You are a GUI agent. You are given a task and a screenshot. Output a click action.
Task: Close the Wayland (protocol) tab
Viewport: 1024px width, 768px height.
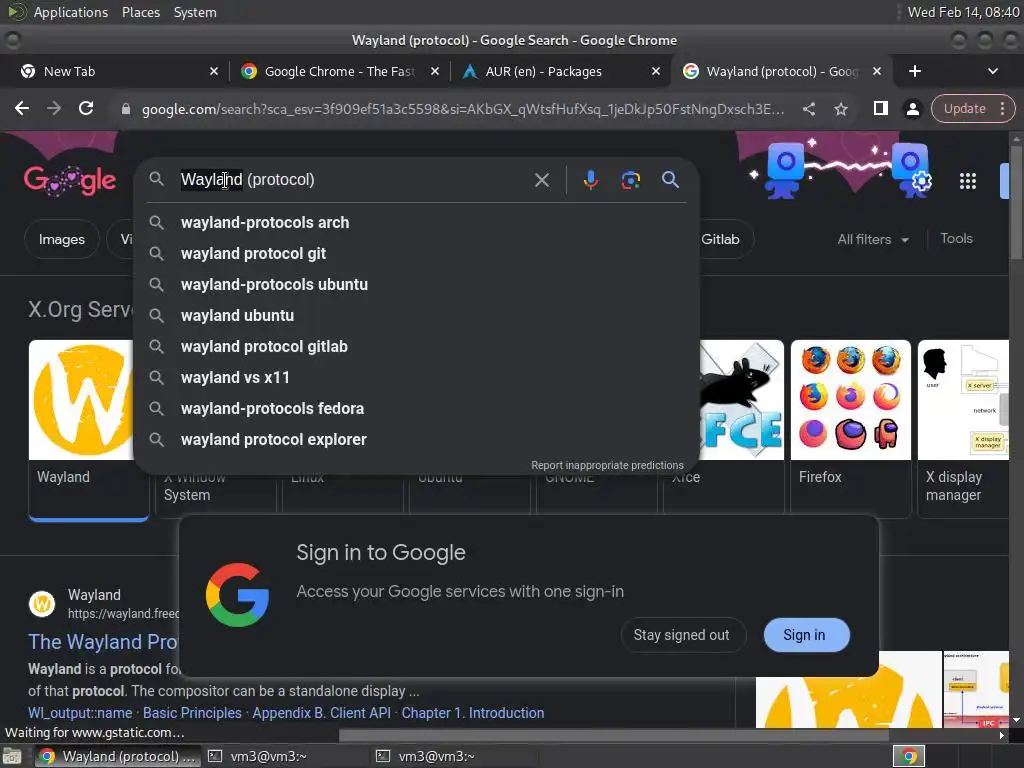877,71
